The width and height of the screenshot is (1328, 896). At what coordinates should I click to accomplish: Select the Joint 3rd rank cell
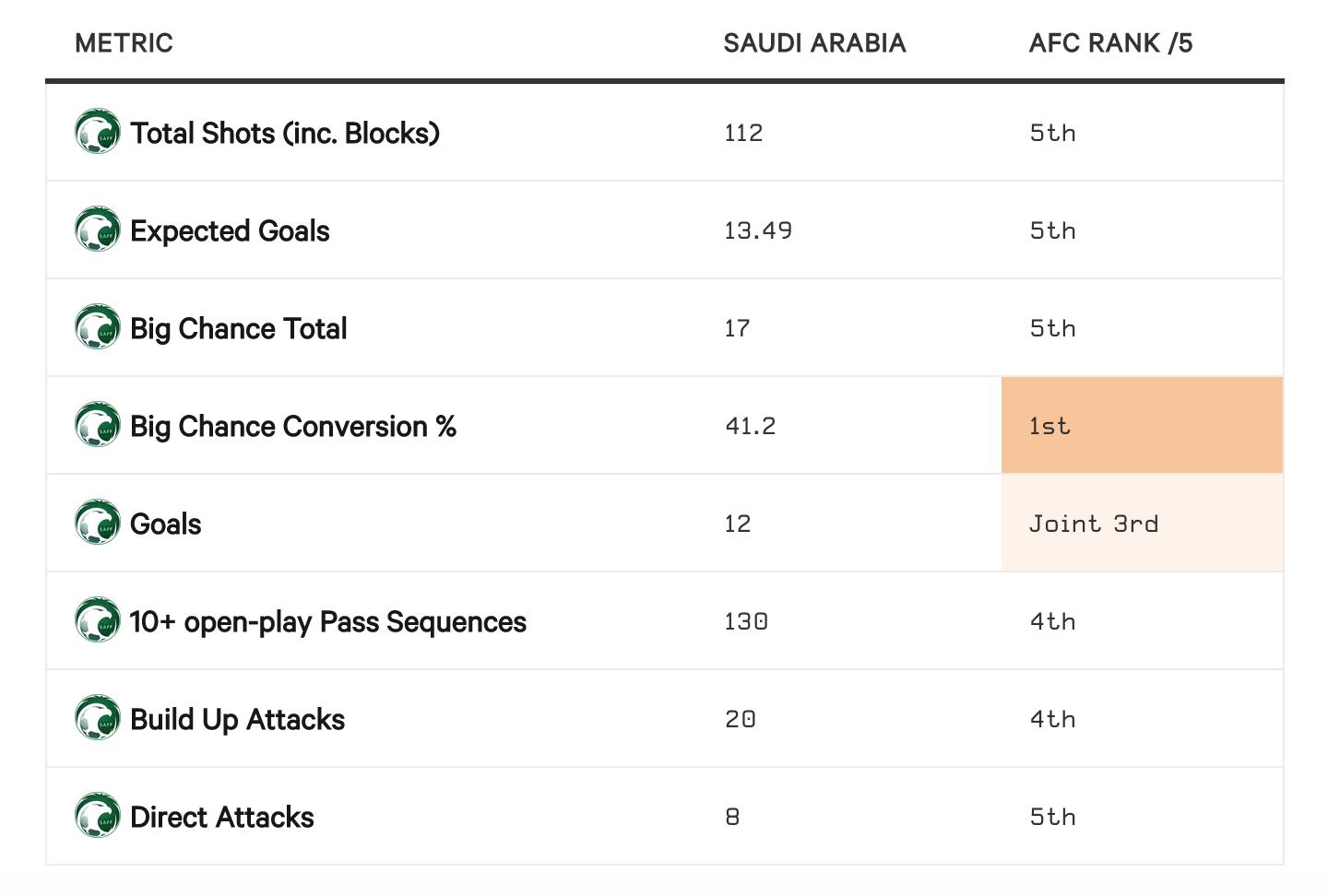click(1142, 523)
